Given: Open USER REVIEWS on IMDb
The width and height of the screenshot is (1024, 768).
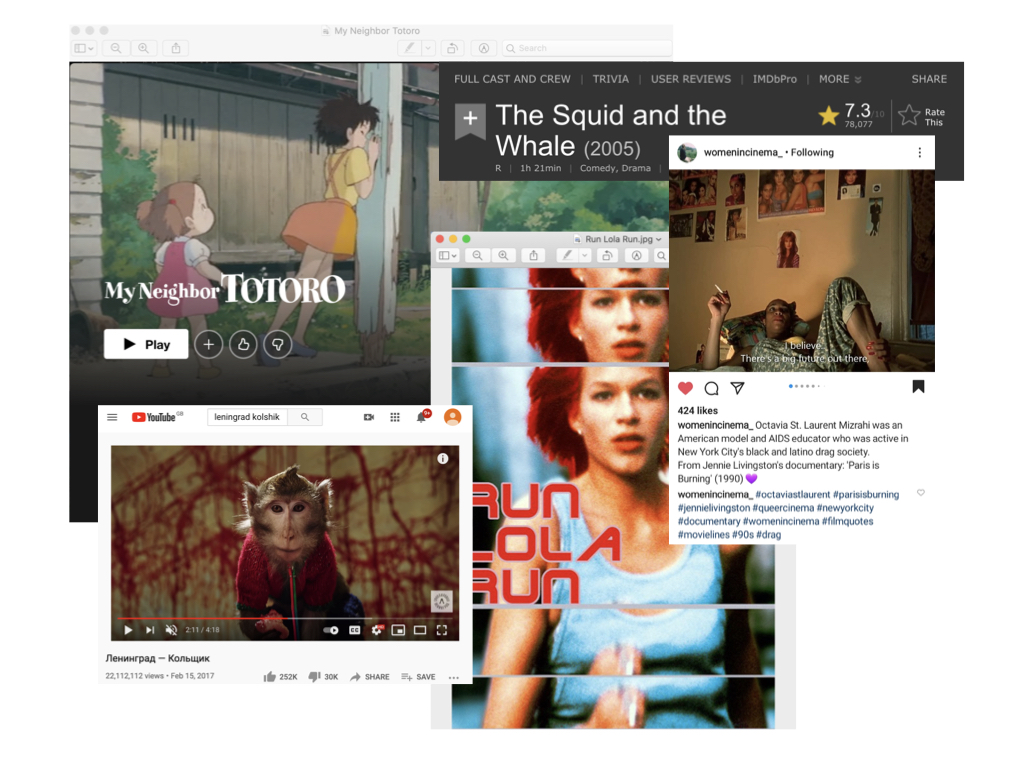Looking at the screenshot, I should [x=691, y=79].
